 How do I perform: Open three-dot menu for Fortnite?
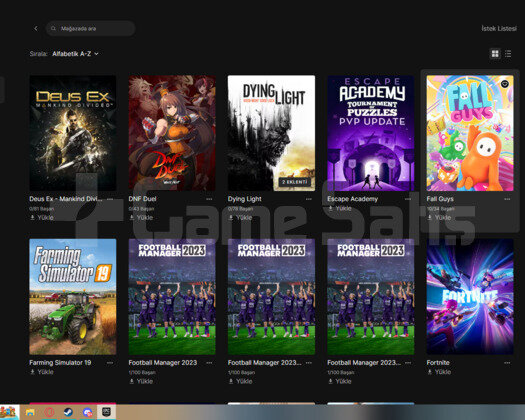click(x=507, y=363)
